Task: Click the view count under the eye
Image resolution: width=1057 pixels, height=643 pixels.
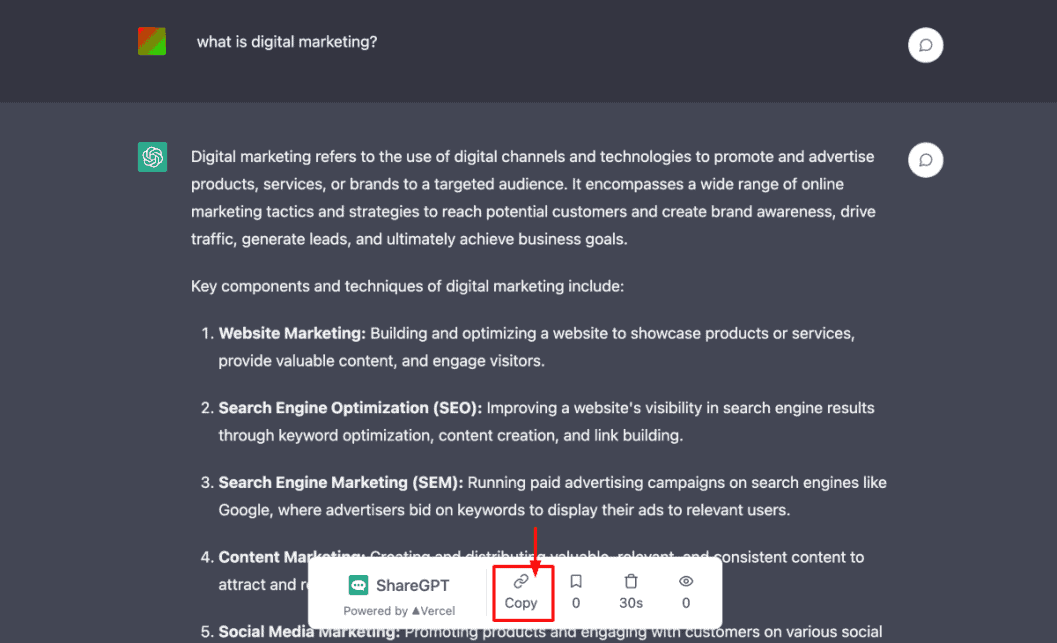Action: (686, 603)
